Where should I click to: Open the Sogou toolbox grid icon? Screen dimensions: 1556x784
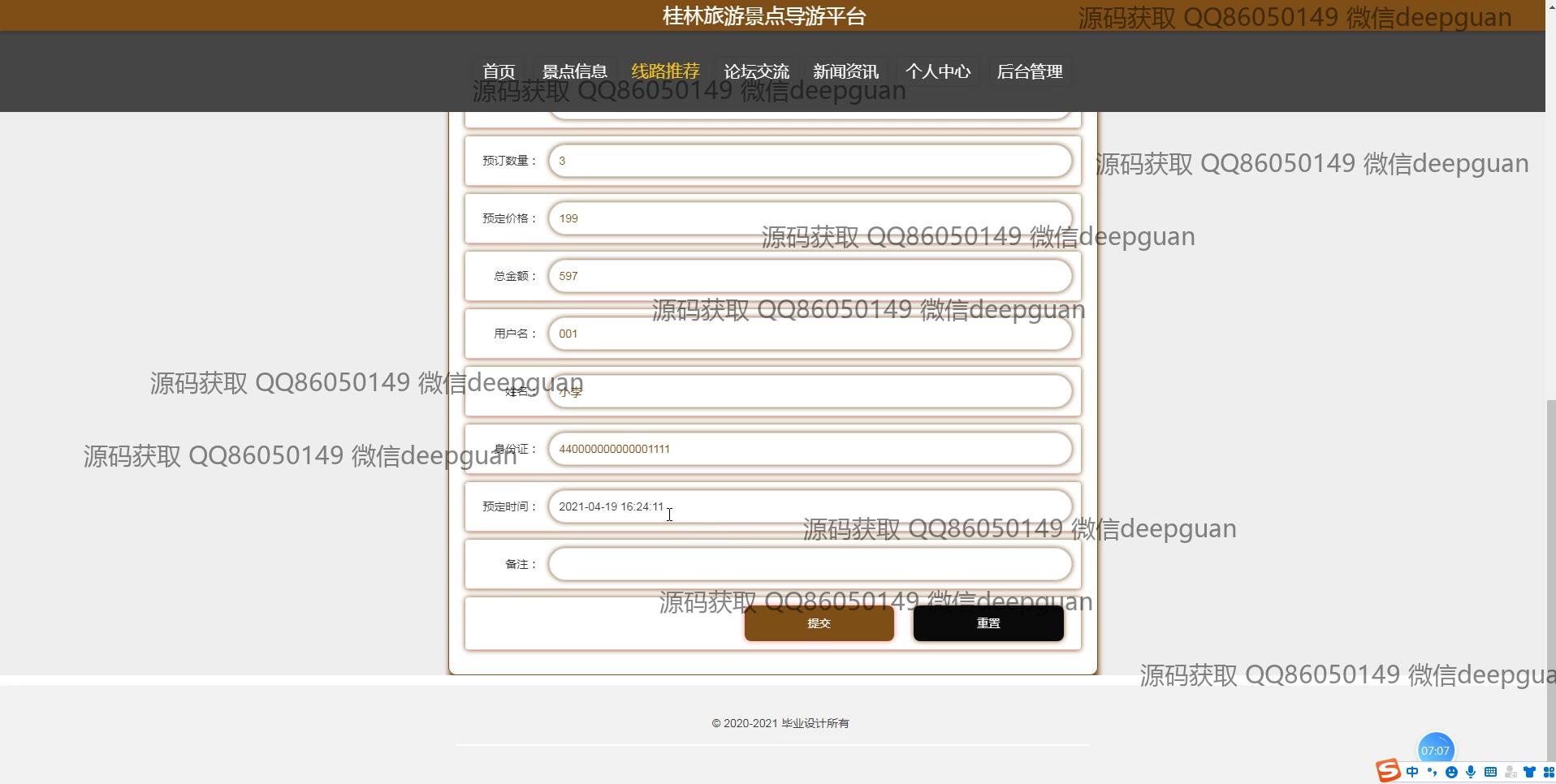(x=1548, y=772)
